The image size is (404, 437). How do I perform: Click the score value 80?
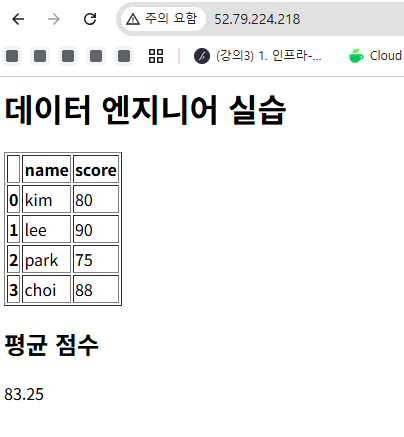[x=96, y=199]
